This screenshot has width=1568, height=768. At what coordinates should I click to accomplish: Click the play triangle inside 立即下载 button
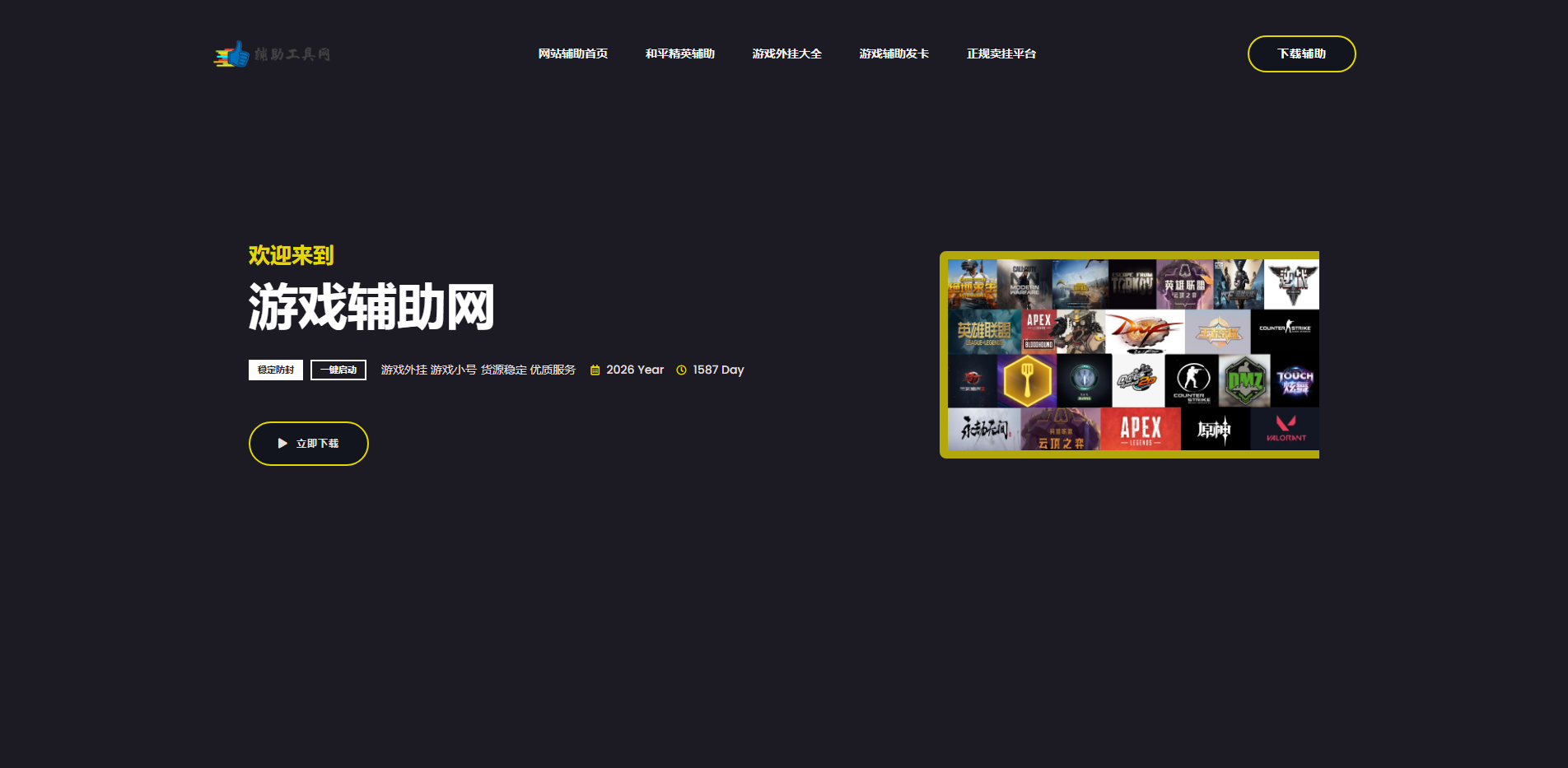(281, 443)
